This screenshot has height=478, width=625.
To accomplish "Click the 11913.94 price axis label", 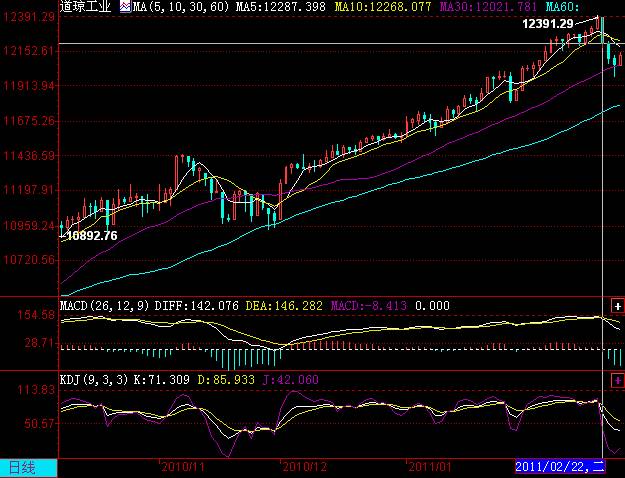I will coord(29,86).
